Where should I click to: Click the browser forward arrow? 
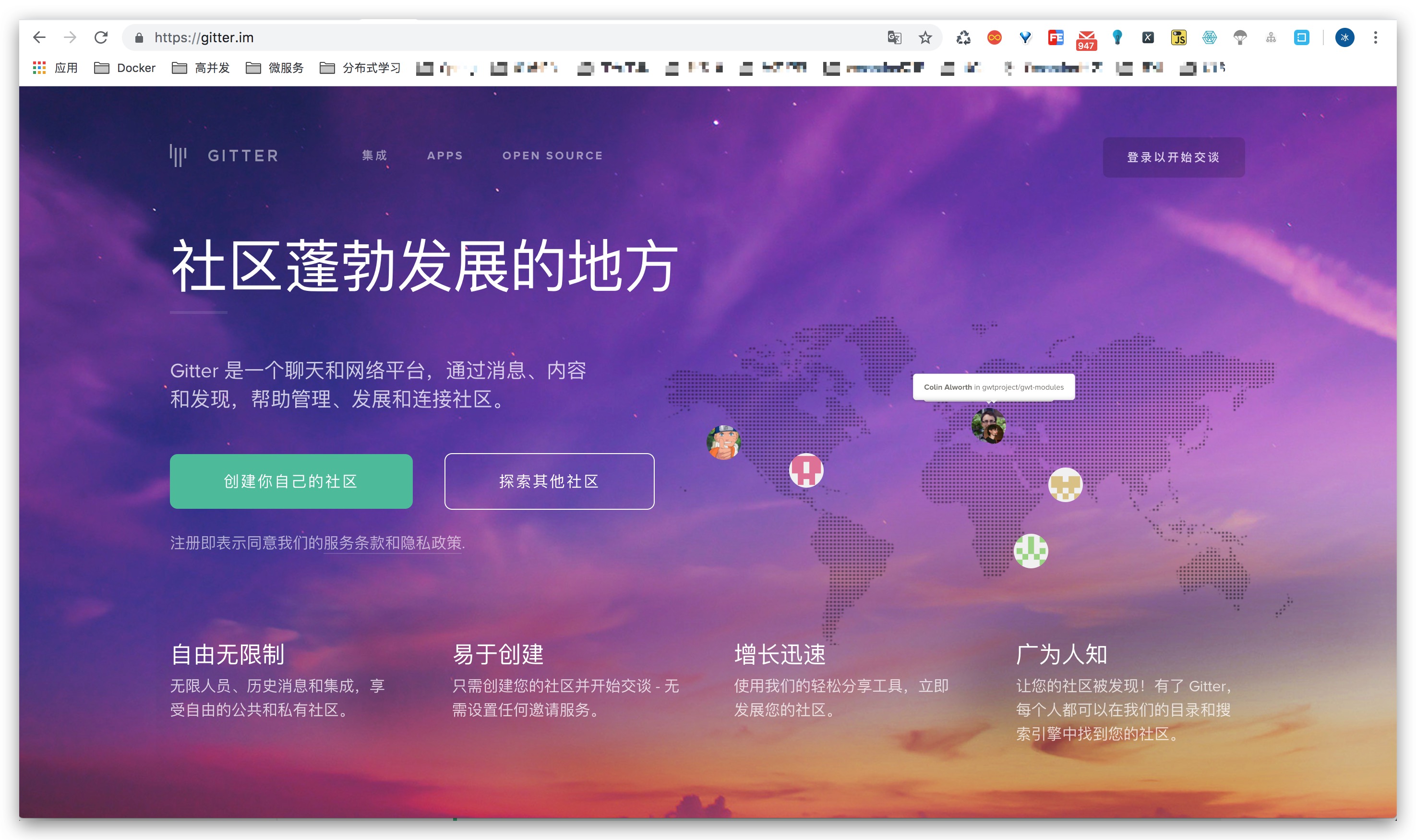point(70,37)
